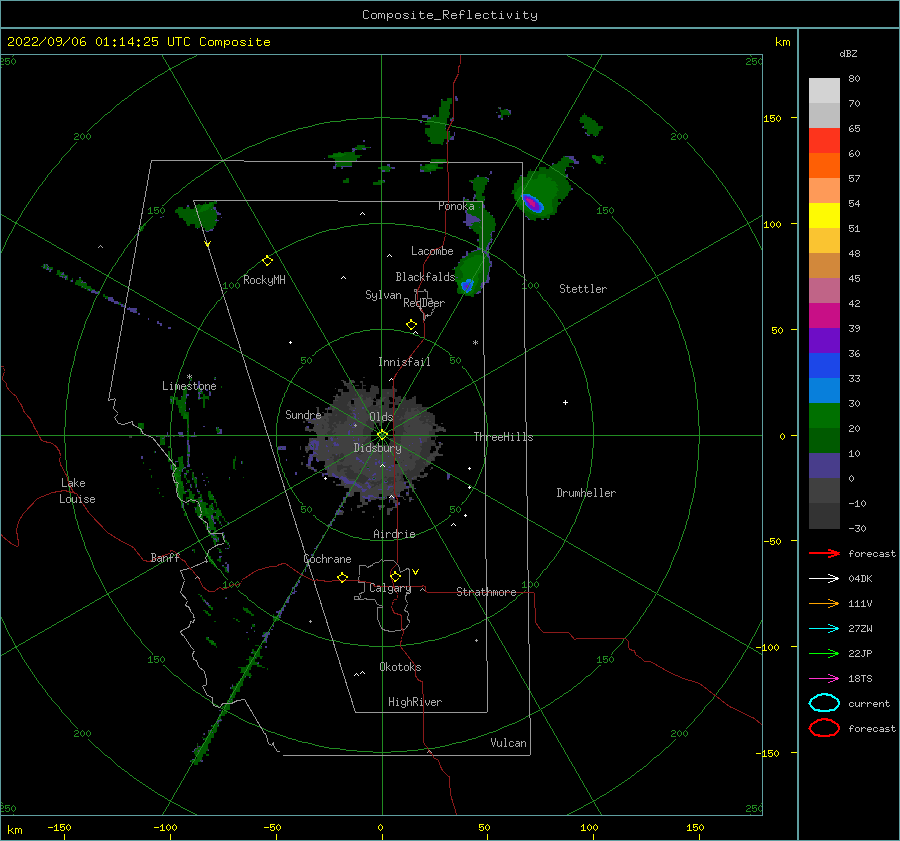This screenshot has height=841, width=900.
Task: Click the Sundre label
Action: point(303,414)
